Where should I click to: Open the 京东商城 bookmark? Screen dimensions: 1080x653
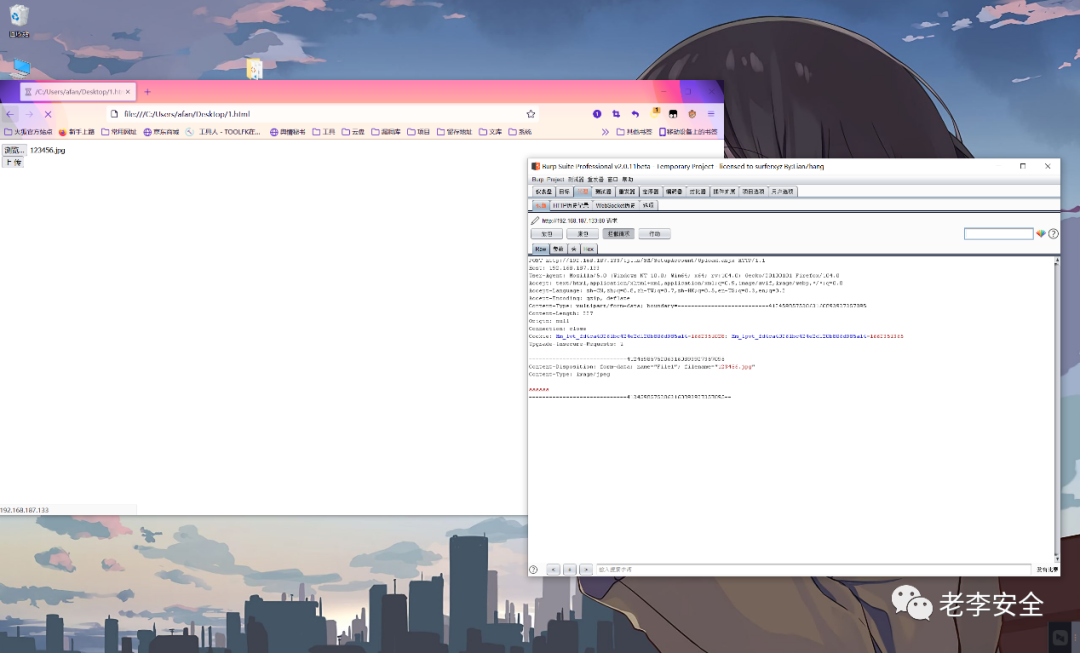pyautogui.click(x=161, y=132)
